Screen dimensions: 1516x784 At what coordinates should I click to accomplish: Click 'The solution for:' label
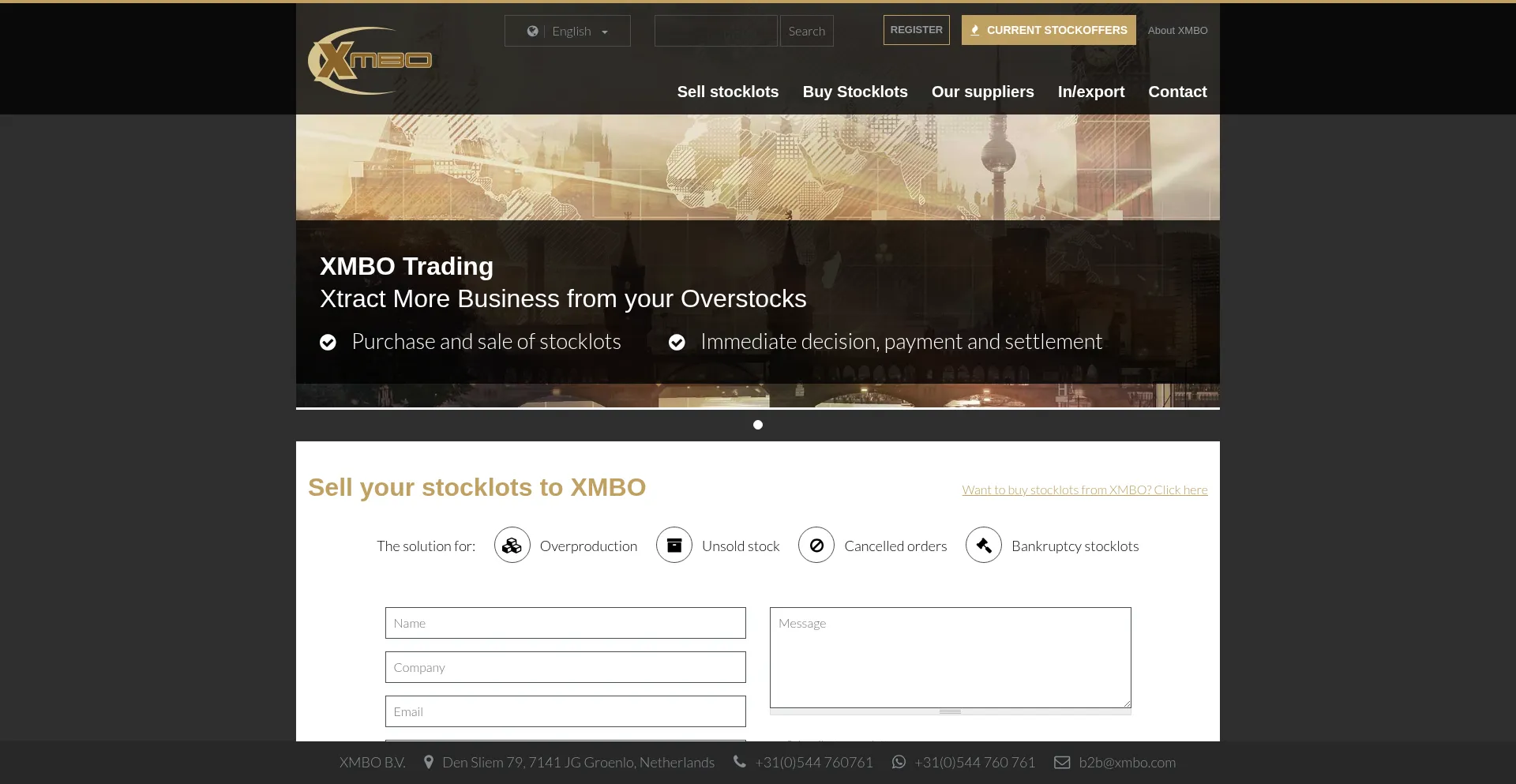click(x=426, y=546)
